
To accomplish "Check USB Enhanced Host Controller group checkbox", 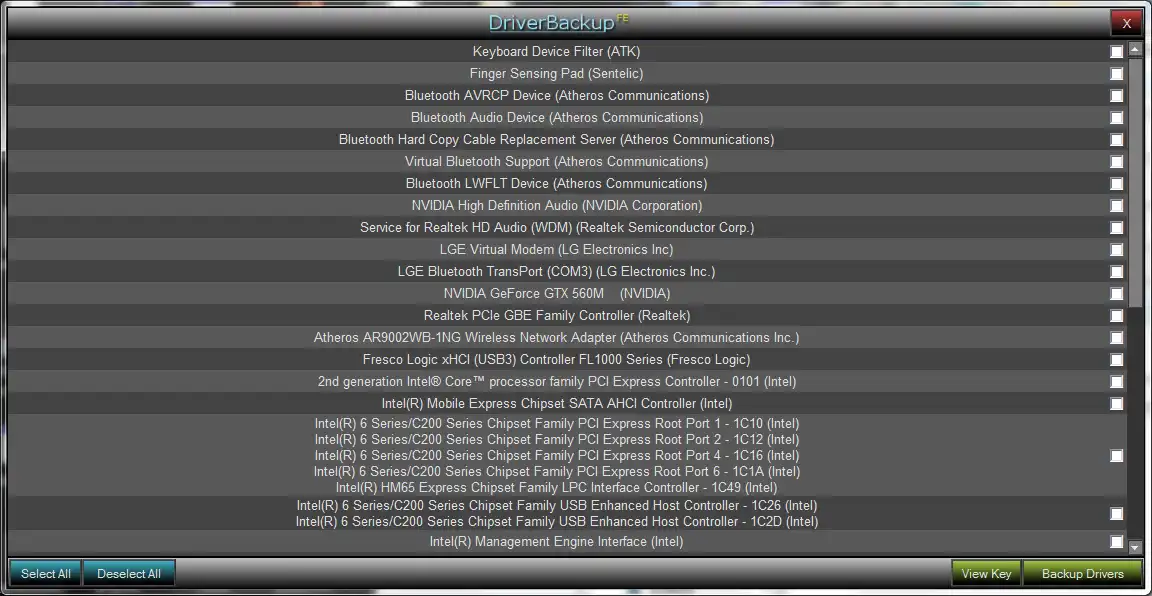I will [x=1117, y=514].
